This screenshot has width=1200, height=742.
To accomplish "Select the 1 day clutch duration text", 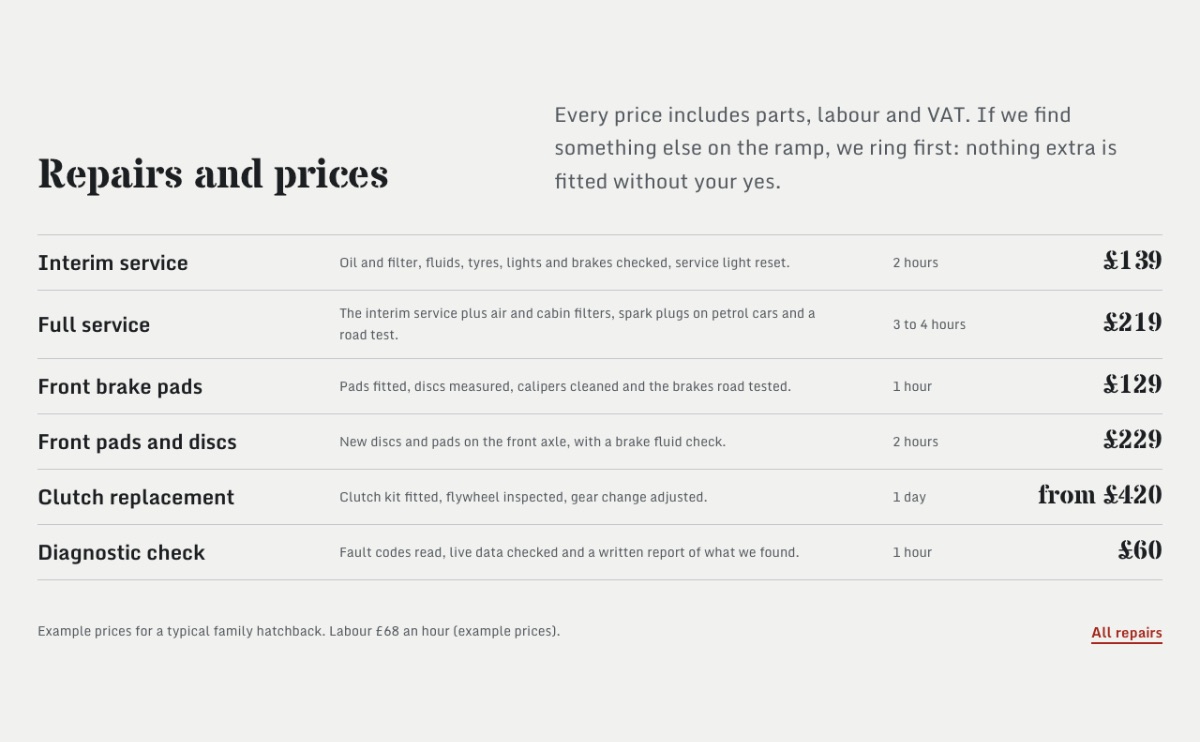I will tap(909, 497).
